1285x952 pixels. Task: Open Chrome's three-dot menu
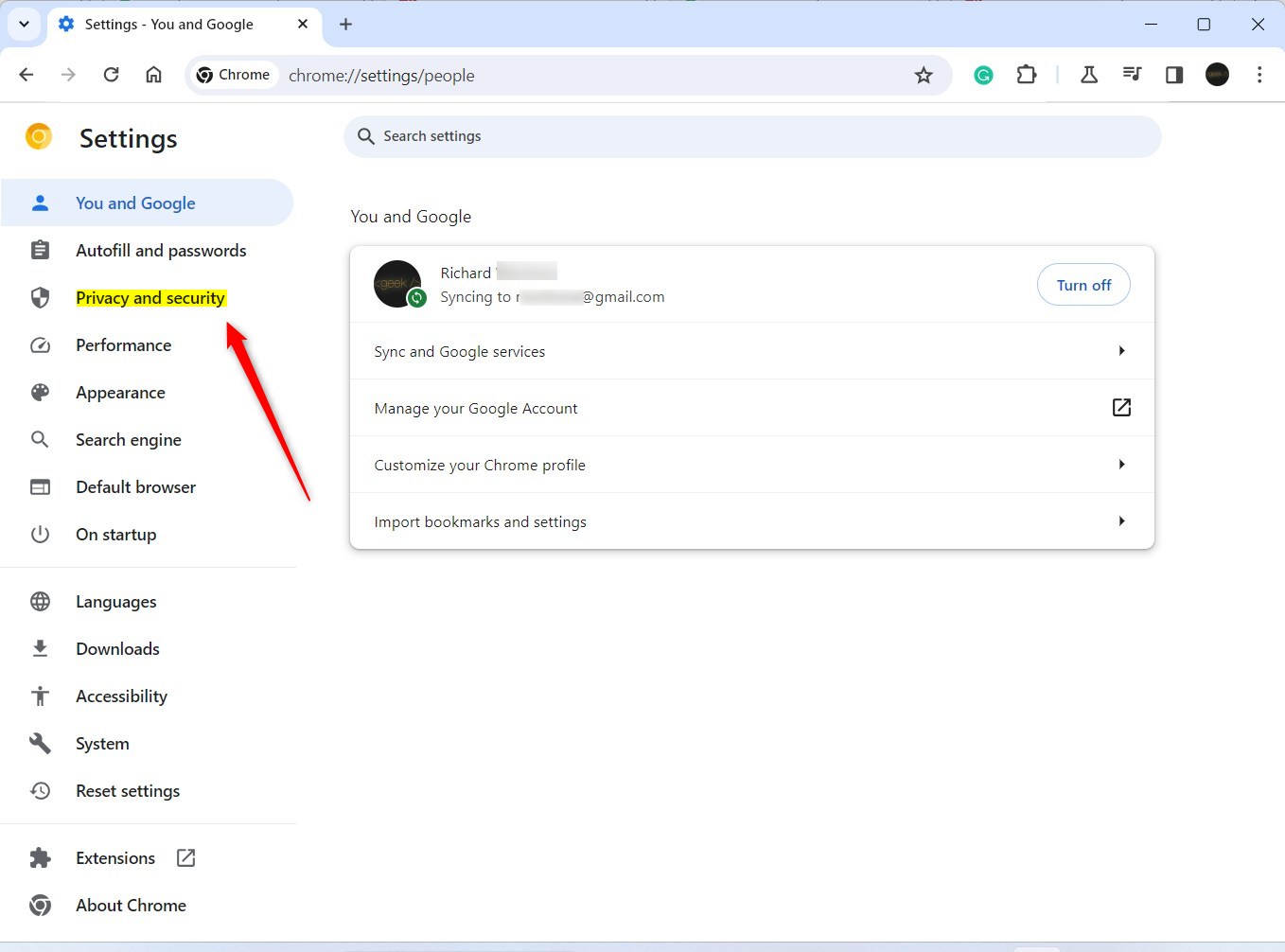click(x=1260, y=75)
